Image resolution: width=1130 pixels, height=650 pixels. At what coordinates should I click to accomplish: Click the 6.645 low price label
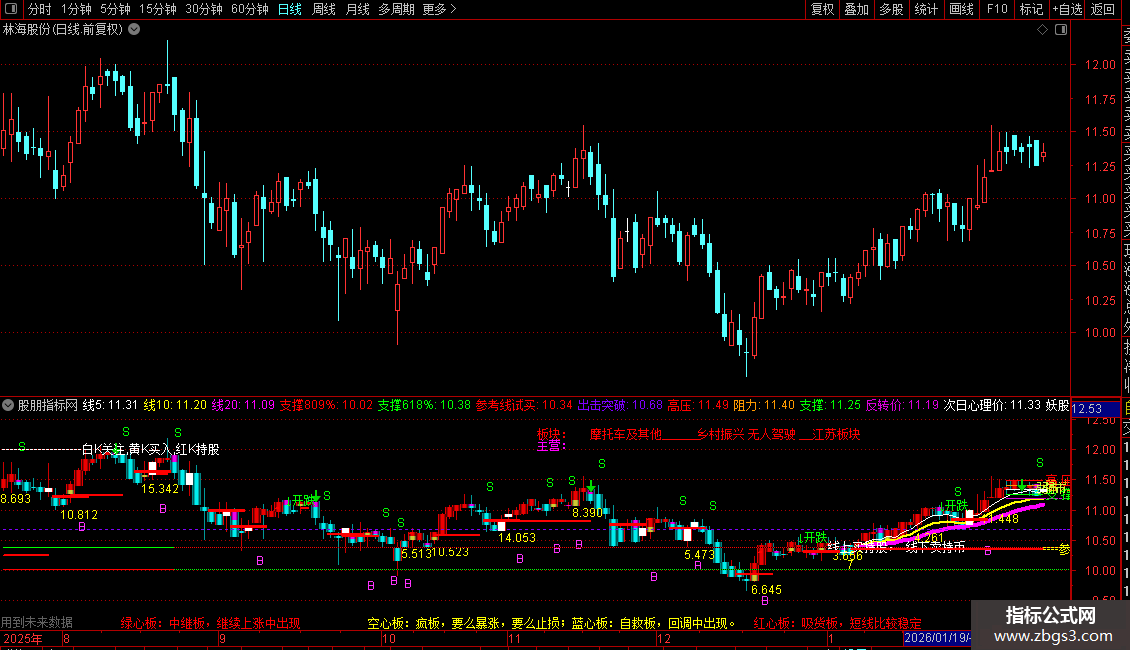click(766, 589)
